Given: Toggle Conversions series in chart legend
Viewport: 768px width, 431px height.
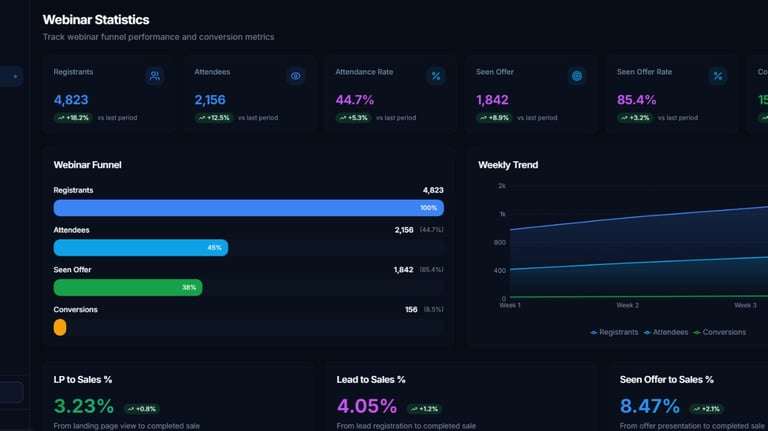Looking at the screenshot, I should pyautogui.click(x=720, y=332).
